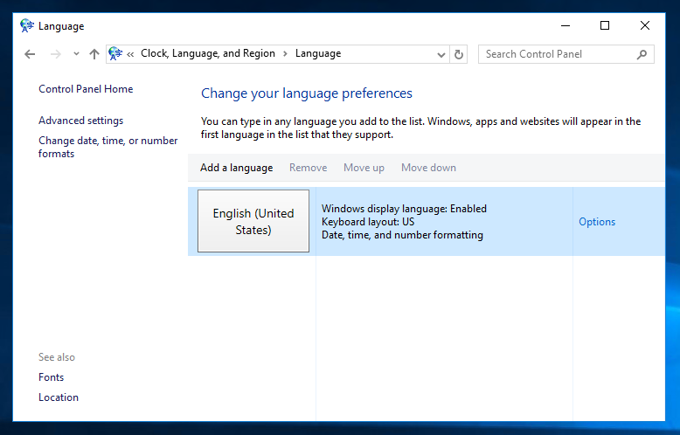Maximize the Language window
This screenshot has width=680, height=435.
point(605,26)
